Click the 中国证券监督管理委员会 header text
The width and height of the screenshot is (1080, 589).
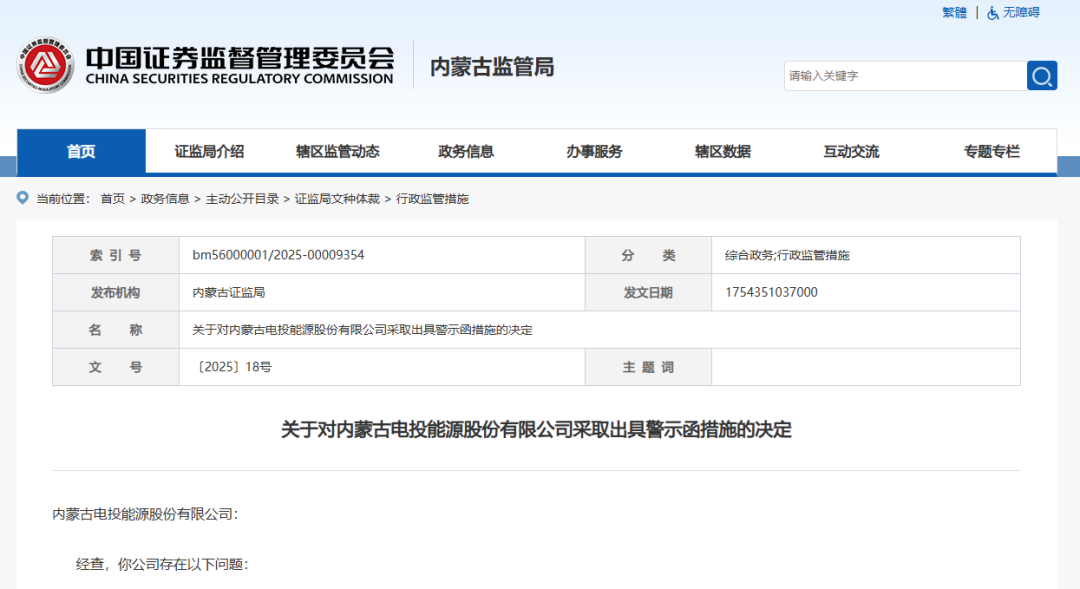[x=240, y=58]
